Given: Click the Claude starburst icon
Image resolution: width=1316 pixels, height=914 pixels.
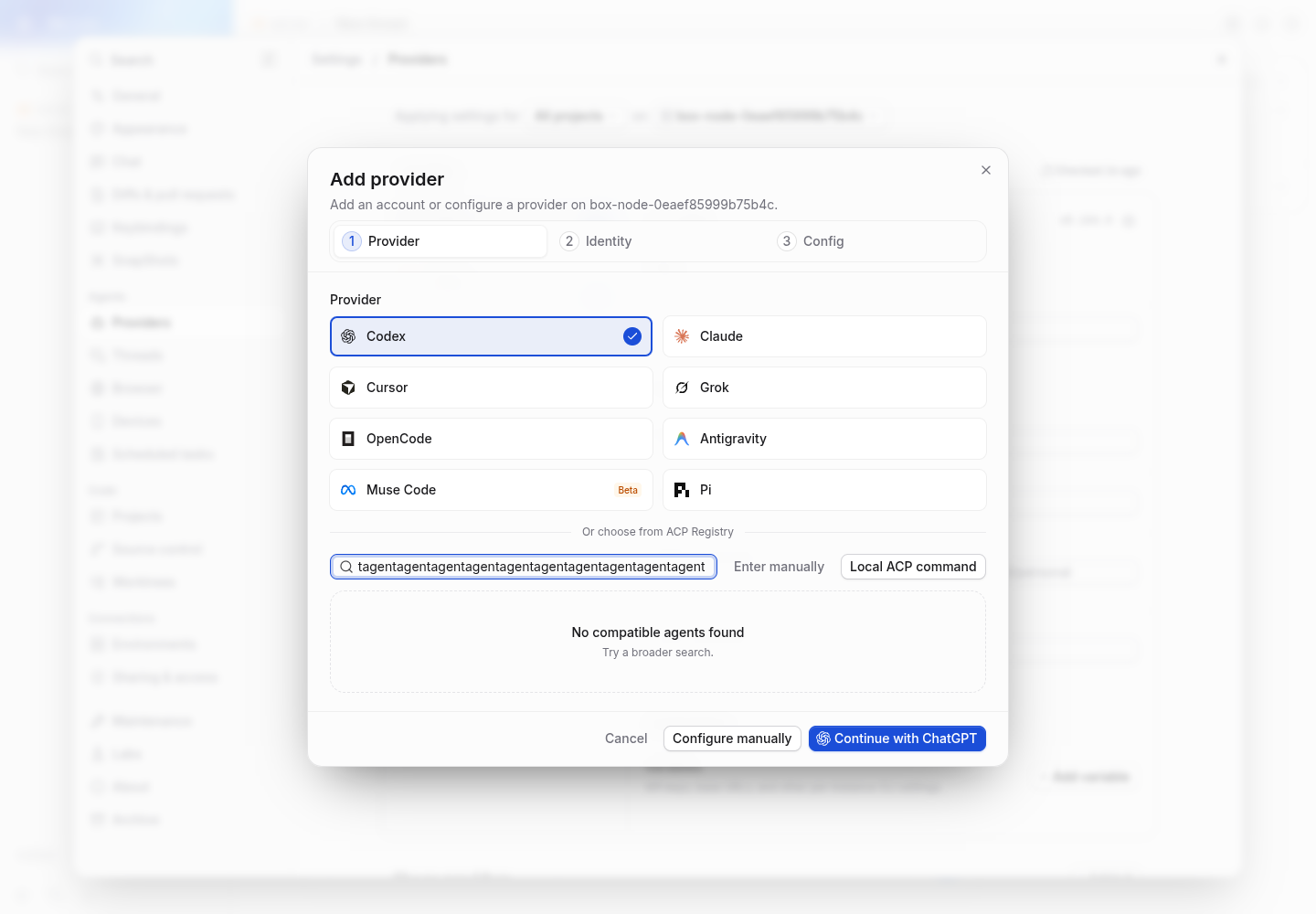Looking at the screenshot, I should 682,336.
